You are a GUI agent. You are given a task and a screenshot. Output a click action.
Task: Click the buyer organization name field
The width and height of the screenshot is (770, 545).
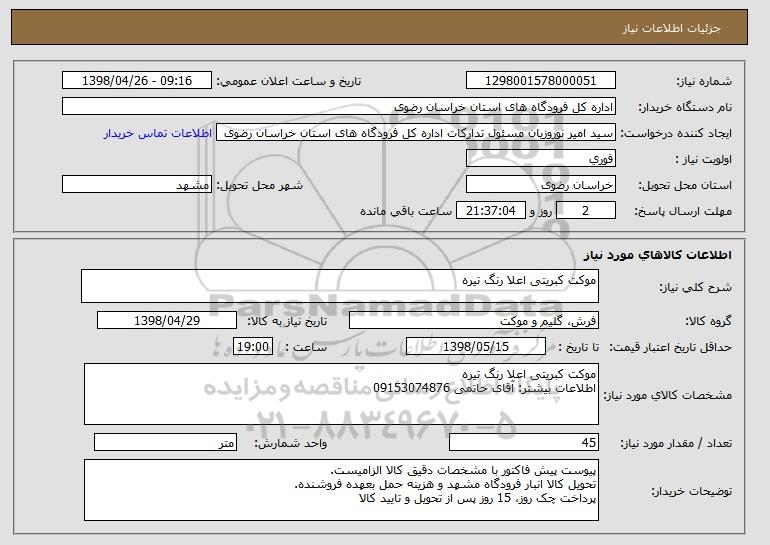pyautogui.click(x=339, y=107)
